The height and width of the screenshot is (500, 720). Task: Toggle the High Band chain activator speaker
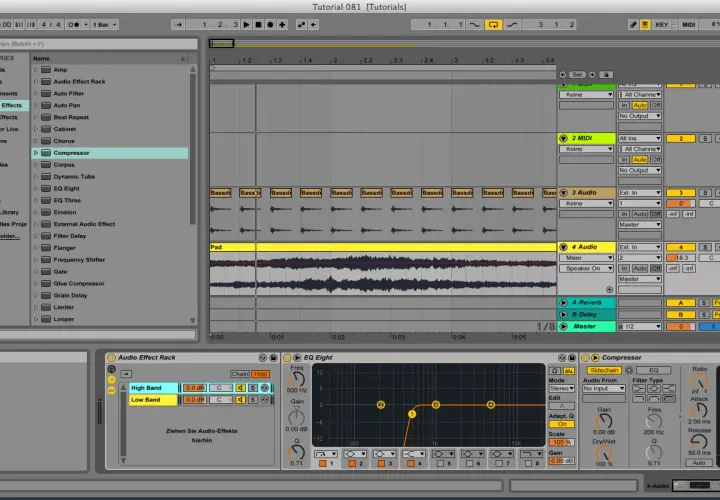tap(241, 388)
